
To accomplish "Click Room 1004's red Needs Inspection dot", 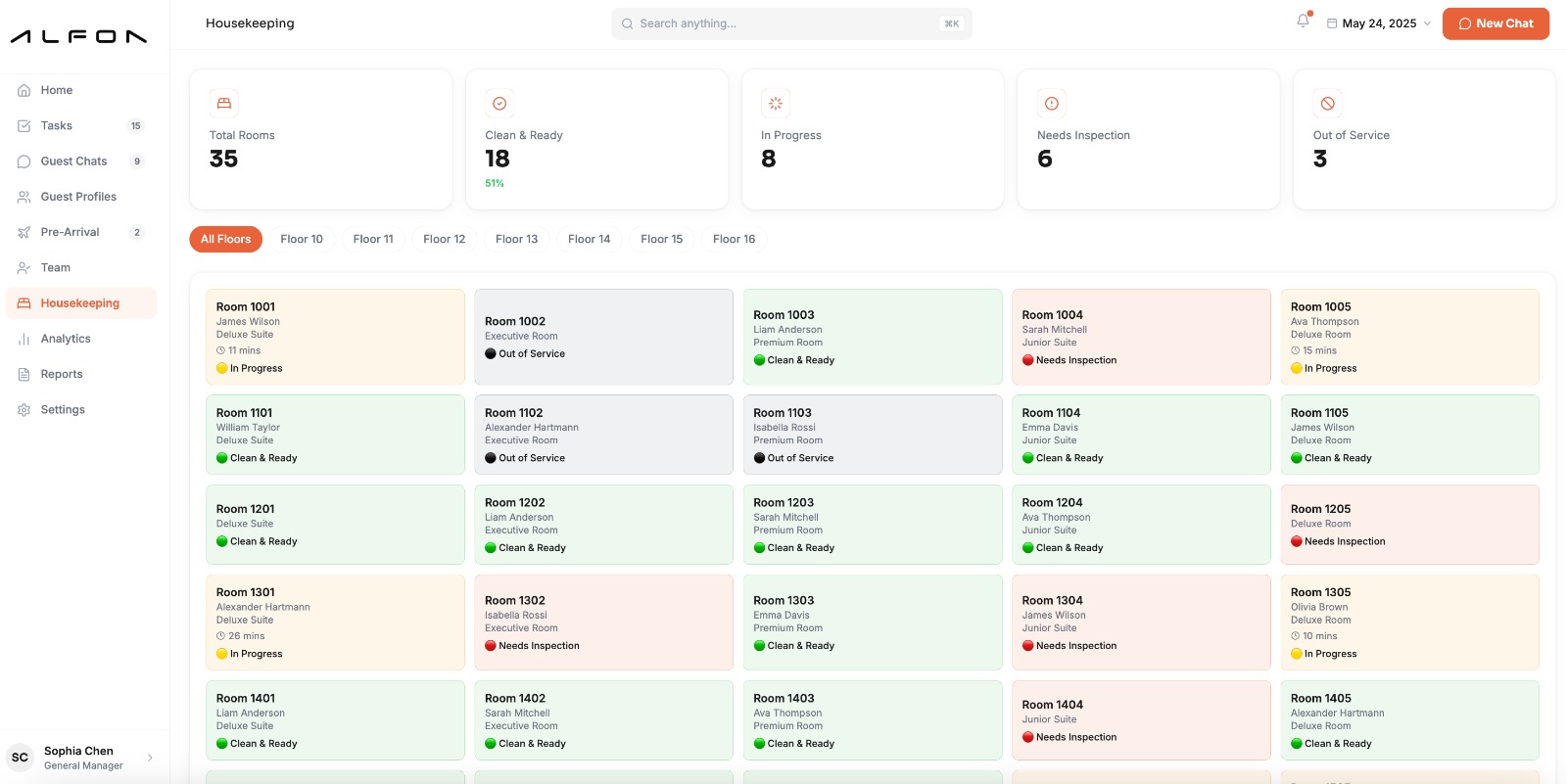I will click(1028, 360).
